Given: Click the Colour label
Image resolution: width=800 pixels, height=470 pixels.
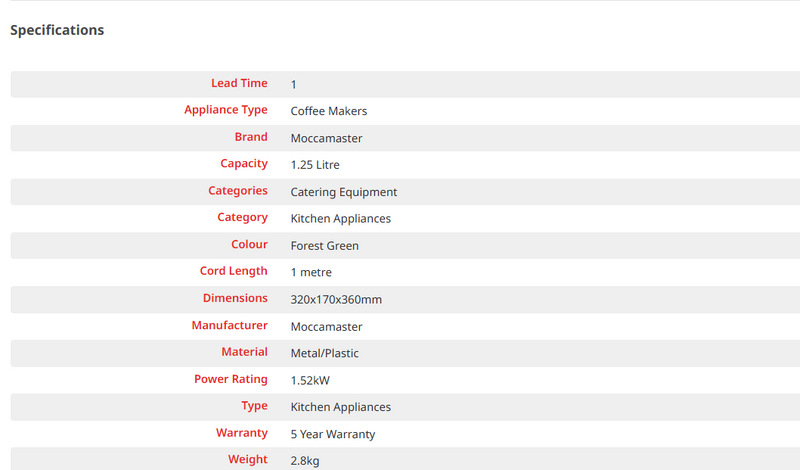Looking at the screenshot, I should pos(249,244).
